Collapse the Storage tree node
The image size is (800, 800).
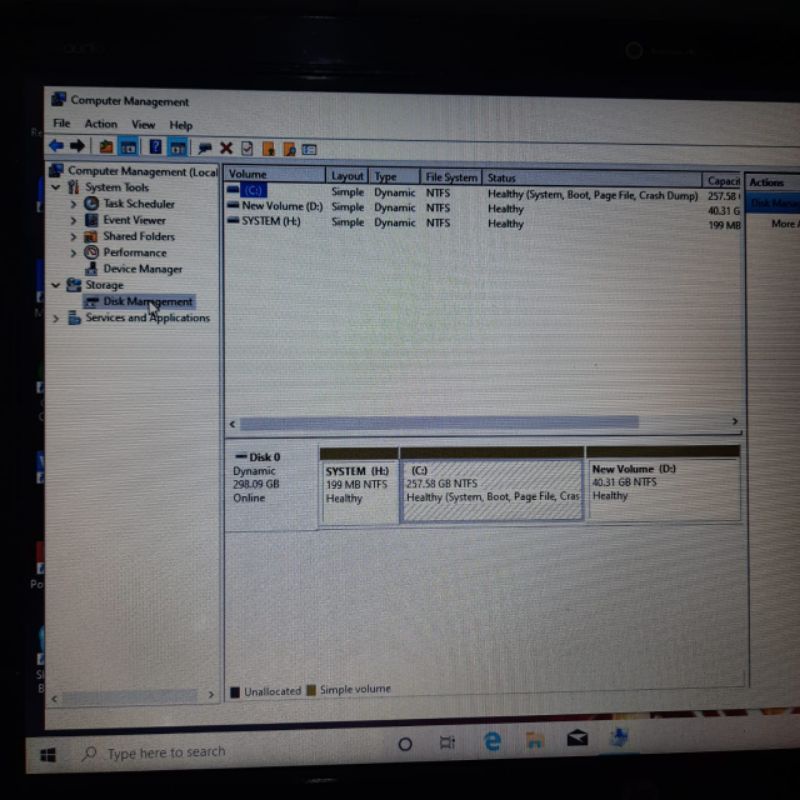point(56,285)
